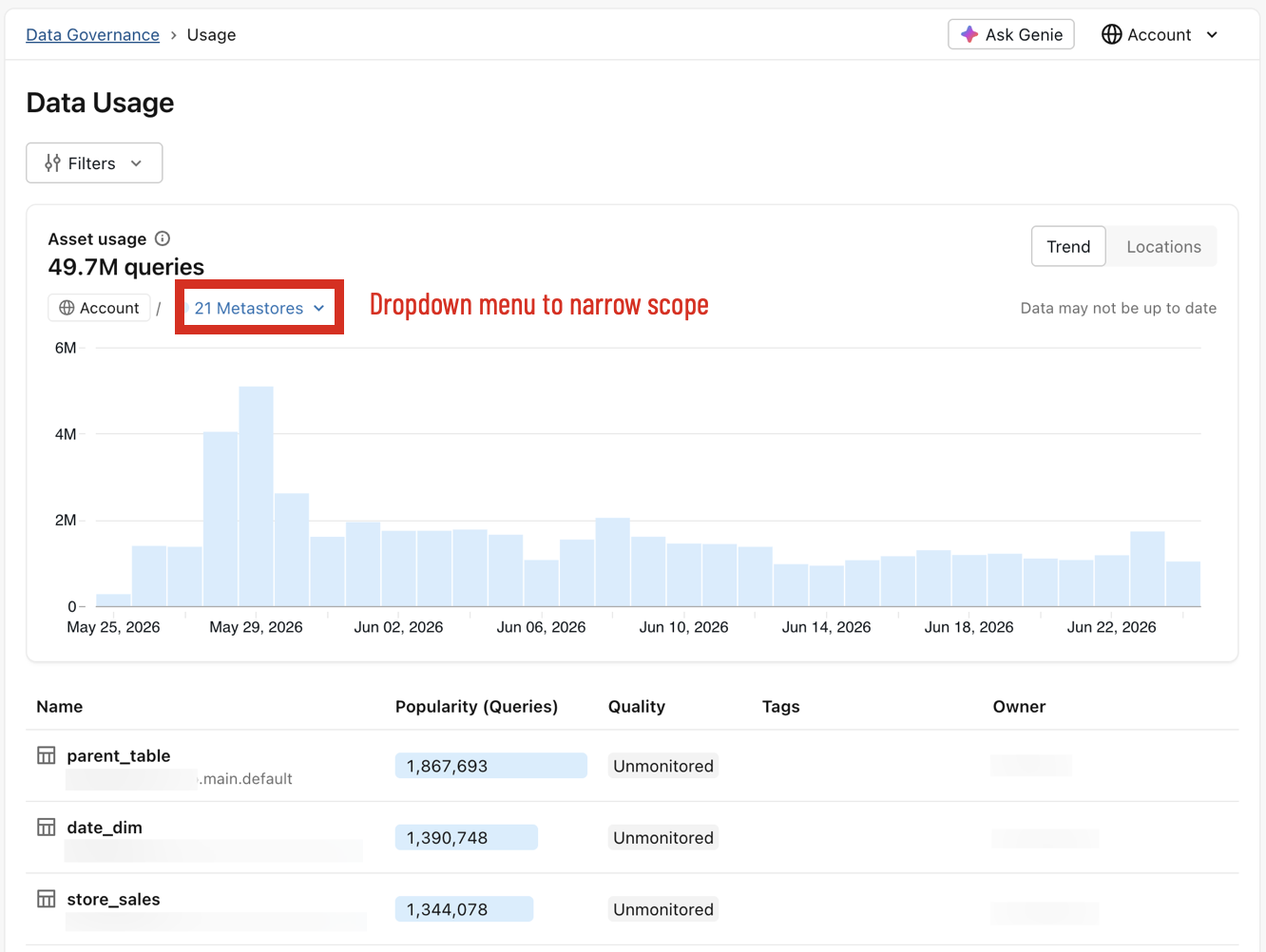The image size is (1266, 952).
Task: Open the 21 Metastores dropdown
Action: 259,308
